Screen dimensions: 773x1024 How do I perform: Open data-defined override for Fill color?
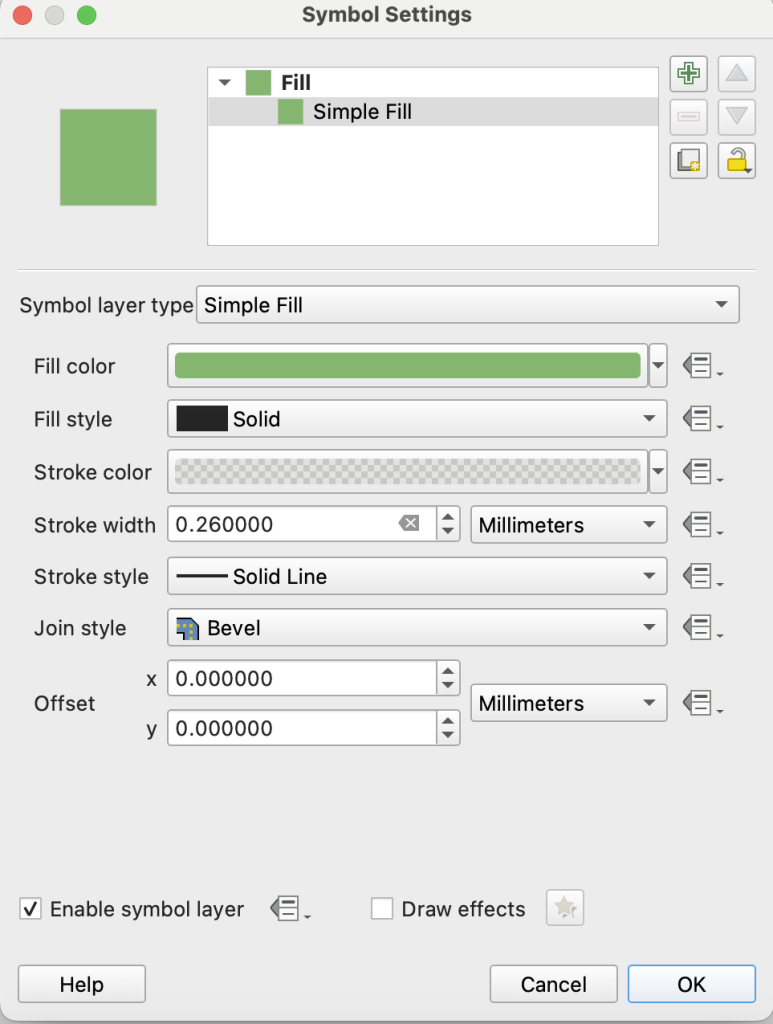coord(701,367)
